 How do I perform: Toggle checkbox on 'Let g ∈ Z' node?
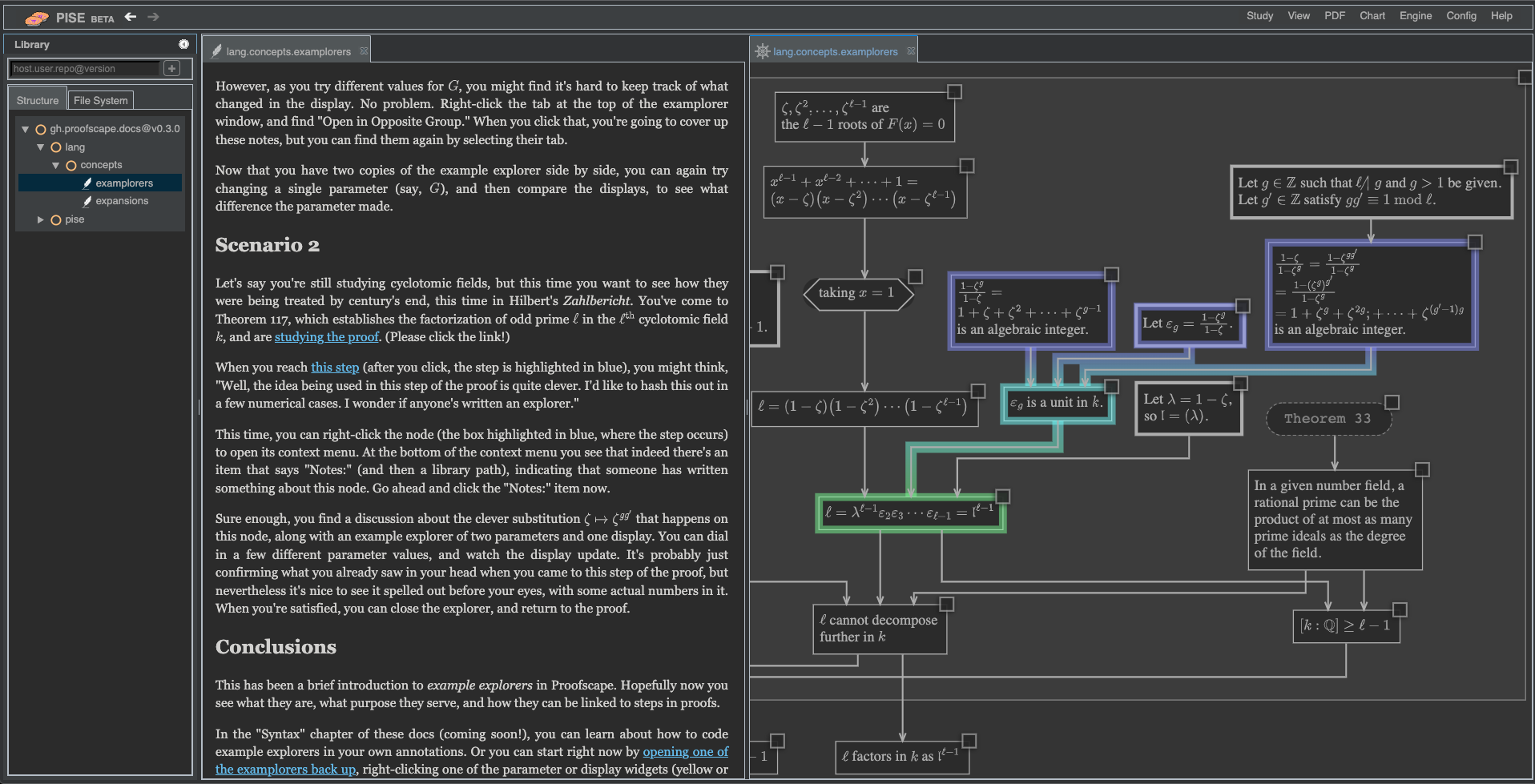pos(1511,167)
